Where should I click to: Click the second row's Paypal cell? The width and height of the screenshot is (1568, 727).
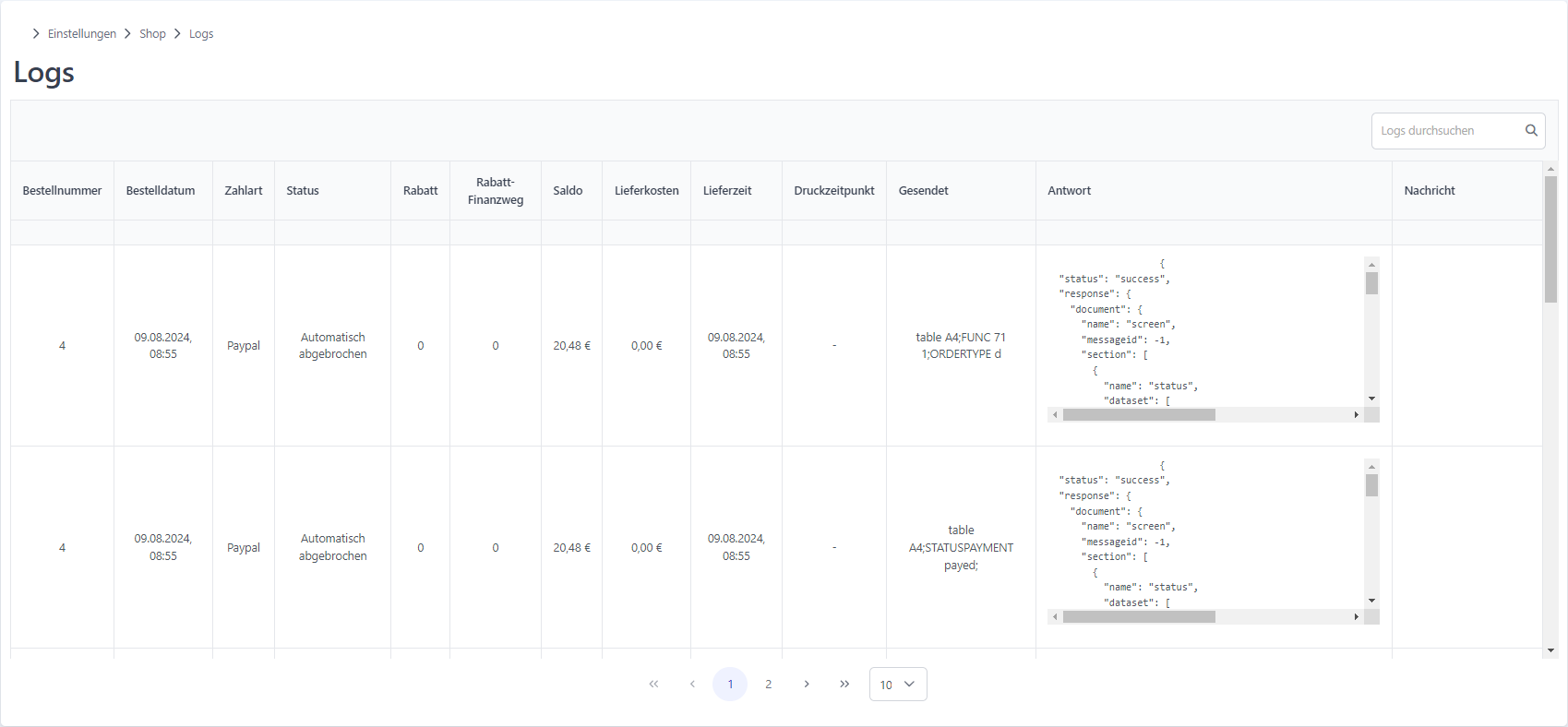click(x=244, y=547)
